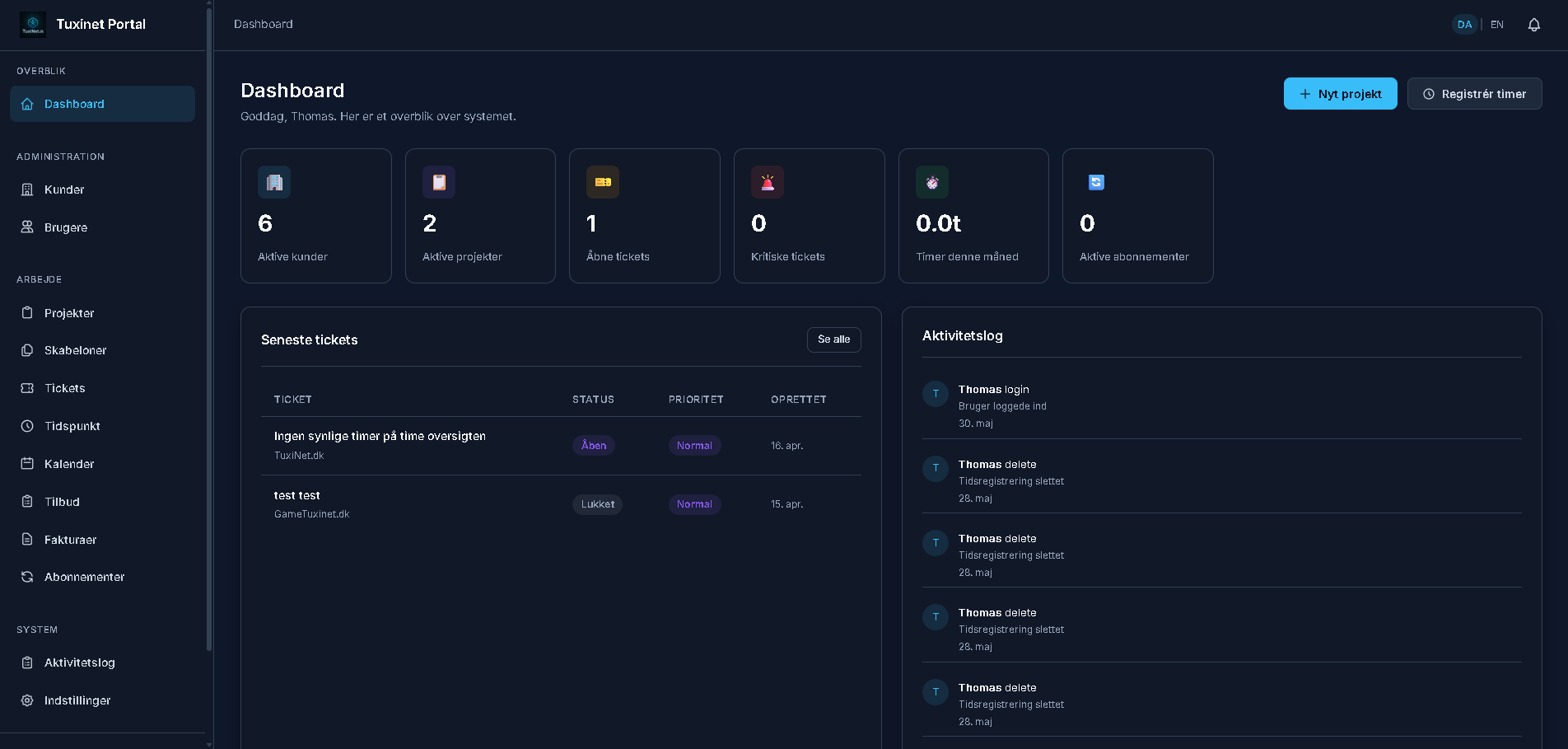
Task: Open Fakturaer page
Action: pos(102,540)
